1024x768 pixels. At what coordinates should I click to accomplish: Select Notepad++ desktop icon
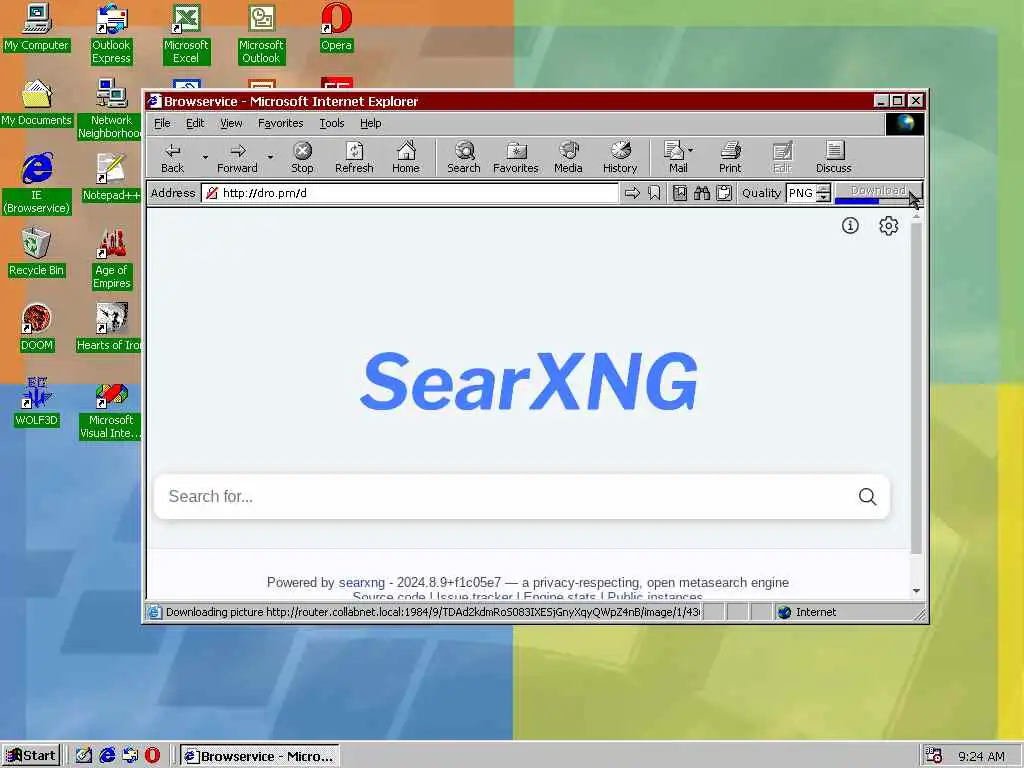pos(111,178)
